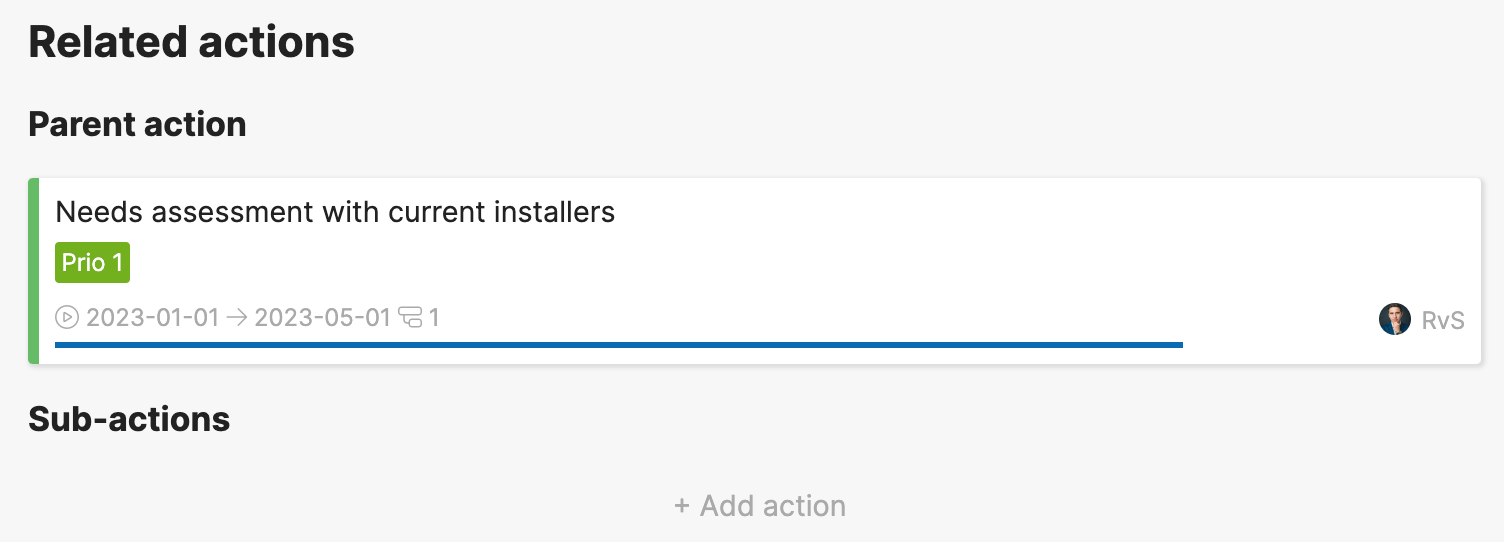Screen dimensions: 1504x542
Task: Click the Parent action section heading
Action: click(137, 124)
